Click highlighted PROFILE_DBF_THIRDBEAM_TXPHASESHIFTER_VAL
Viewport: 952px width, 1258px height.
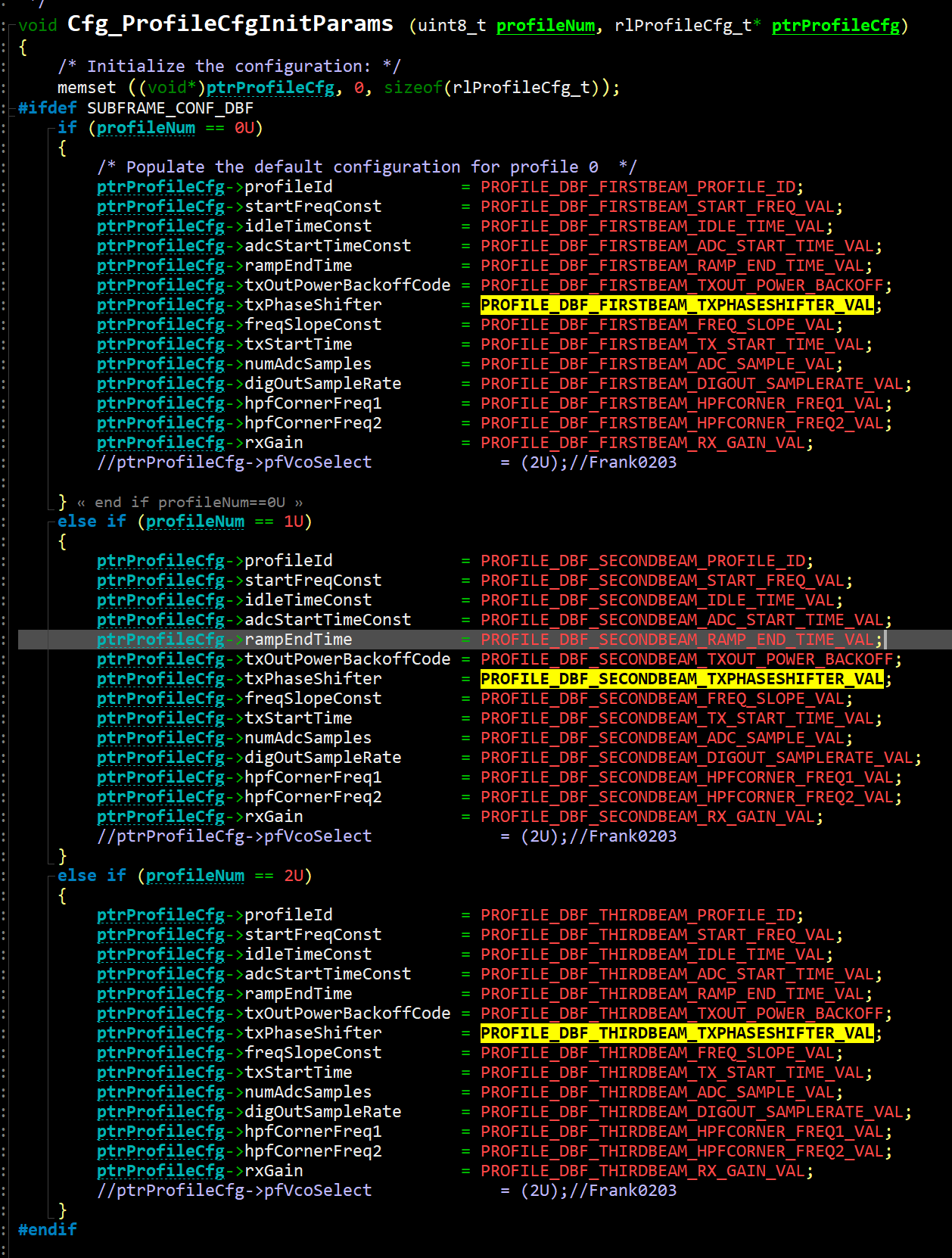click(677, 1033)
